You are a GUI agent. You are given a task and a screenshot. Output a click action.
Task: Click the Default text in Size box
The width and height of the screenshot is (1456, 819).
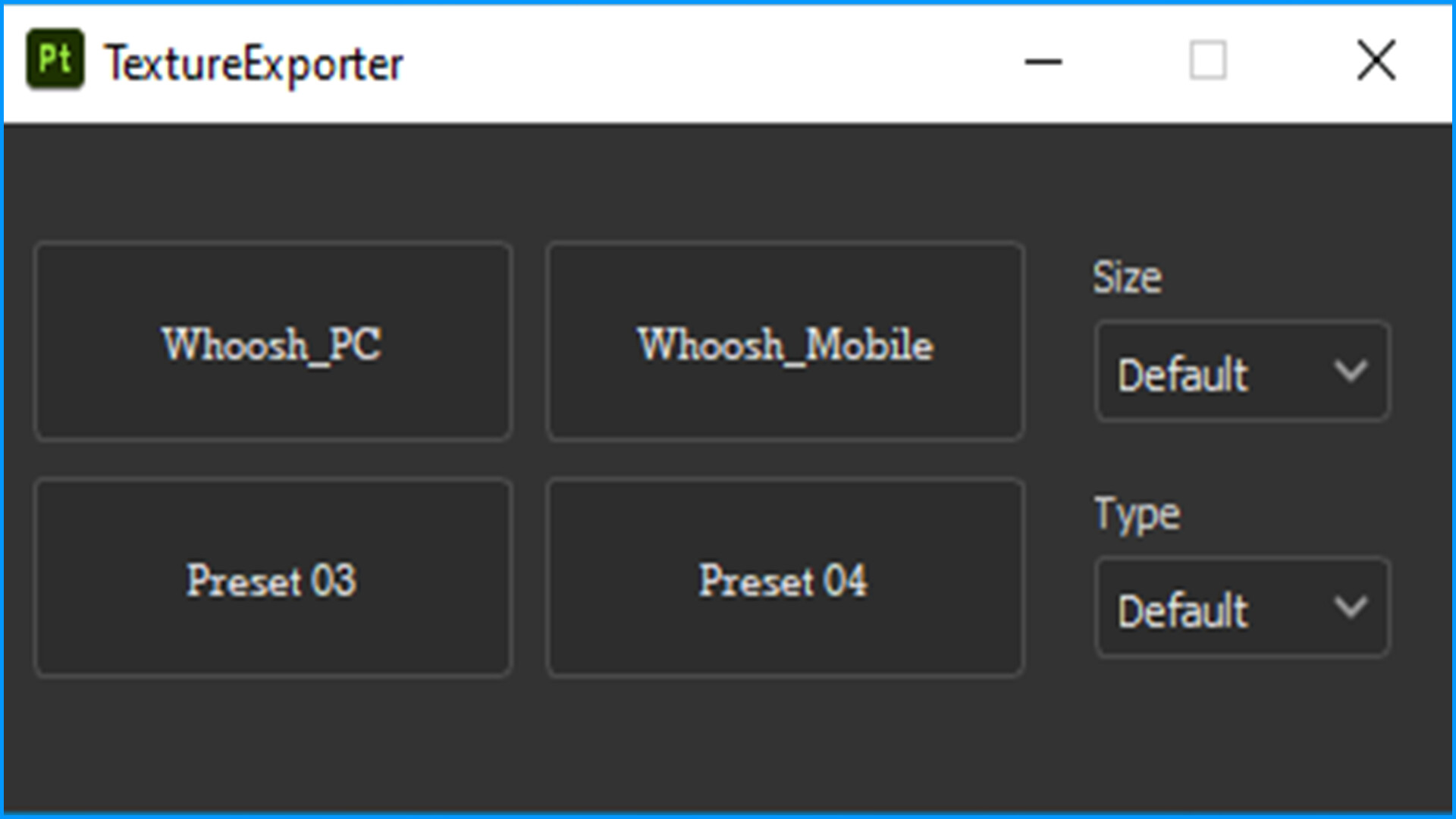1183,375
